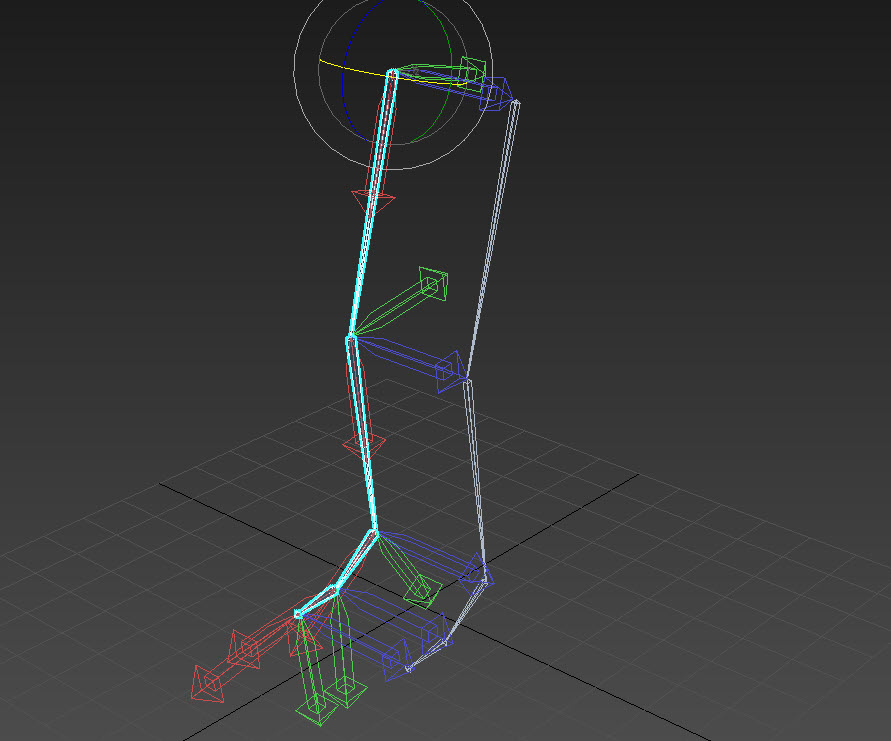Select the white upper leg bone
891x741 pixels.
click(x=494, y=239)
